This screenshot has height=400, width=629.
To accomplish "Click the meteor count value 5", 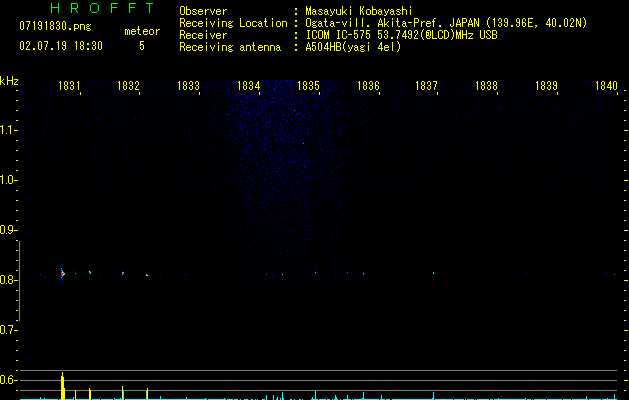I will click(142, 46).
